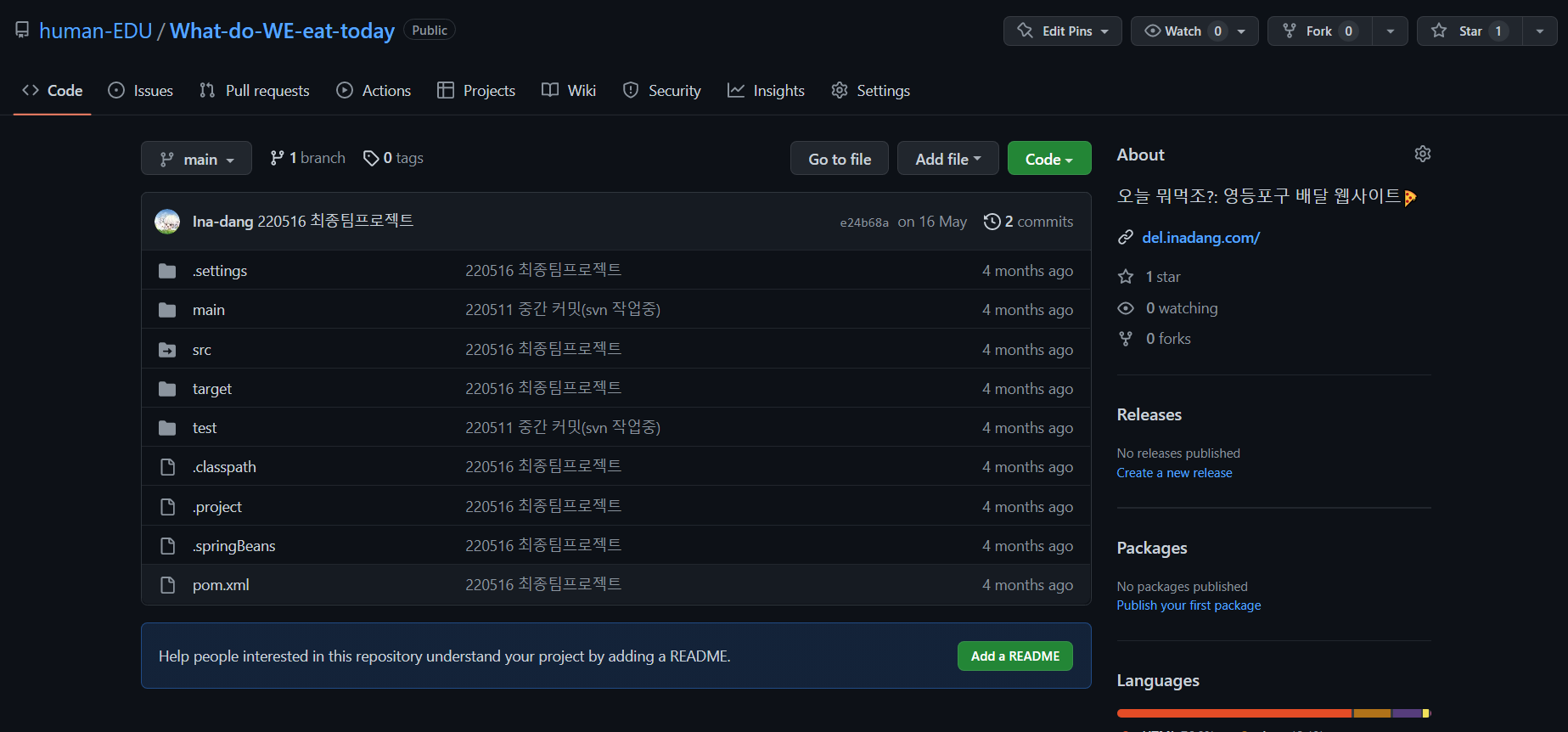Open the test folder icon
This screenshot has width=1568, height=732.
pyautogui.click(x=167, y=428)
